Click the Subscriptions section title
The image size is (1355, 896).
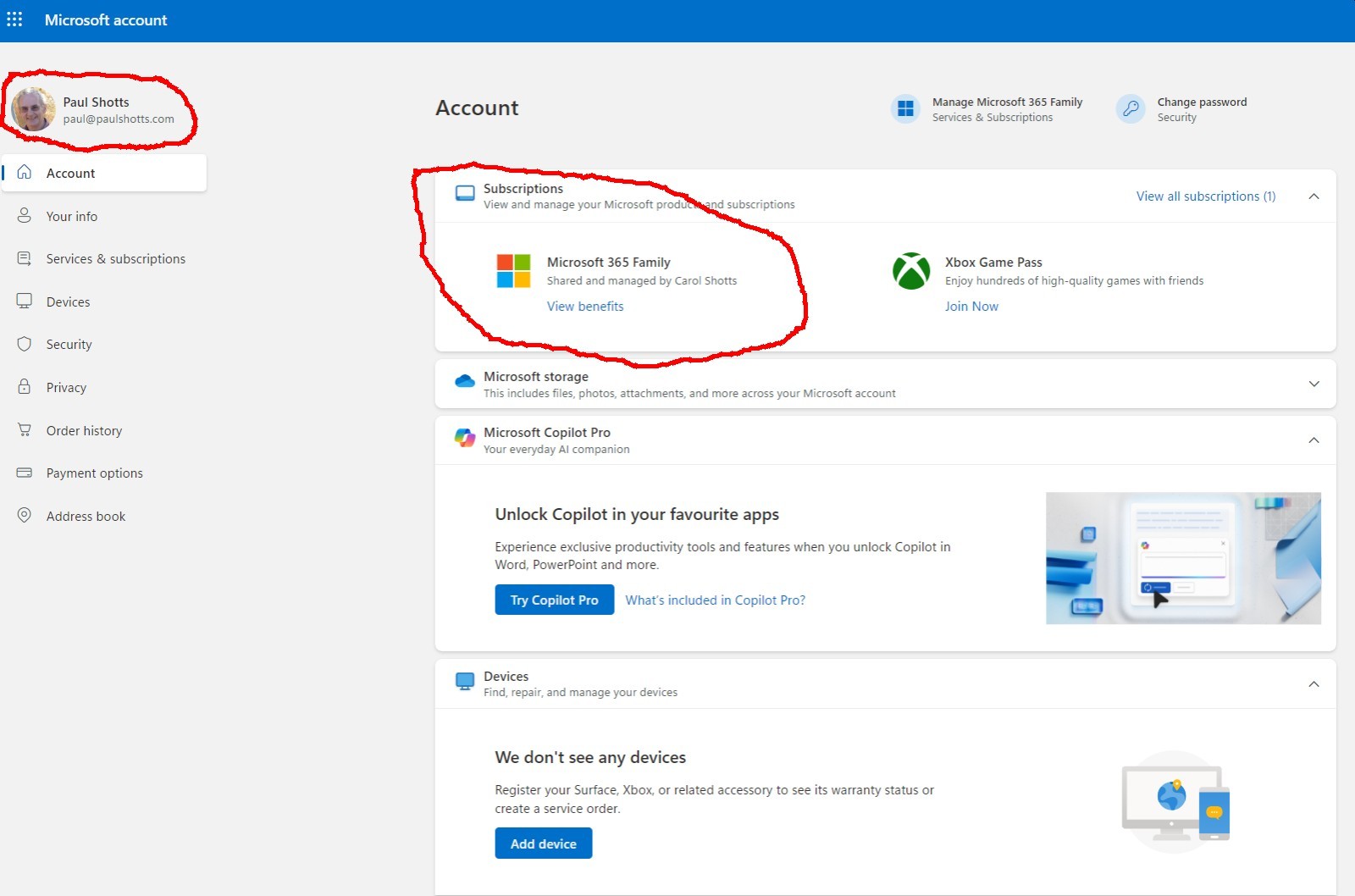pos(523,189)
